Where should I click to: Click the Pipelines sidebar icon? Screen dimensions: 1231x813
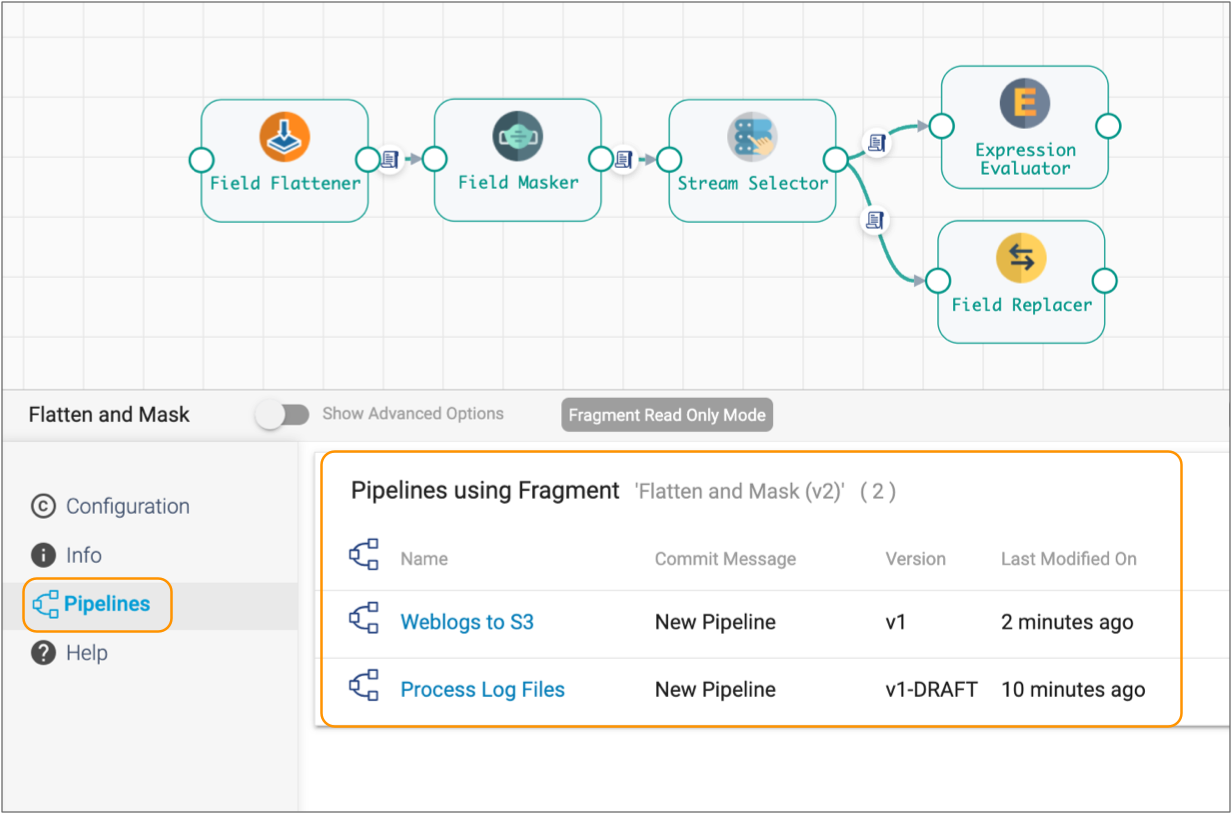pyautogui.click(x=45, y=605)
